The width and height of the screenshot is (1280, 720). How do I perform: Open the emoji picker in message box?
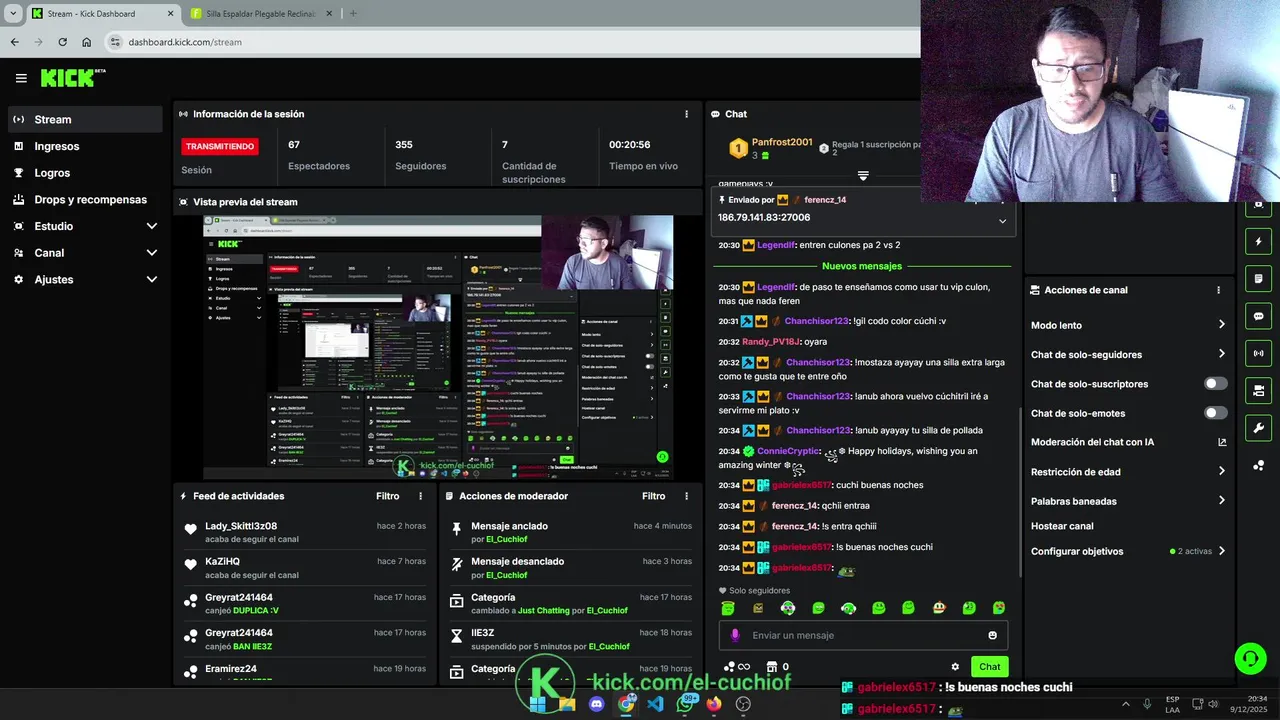[992, 635]
